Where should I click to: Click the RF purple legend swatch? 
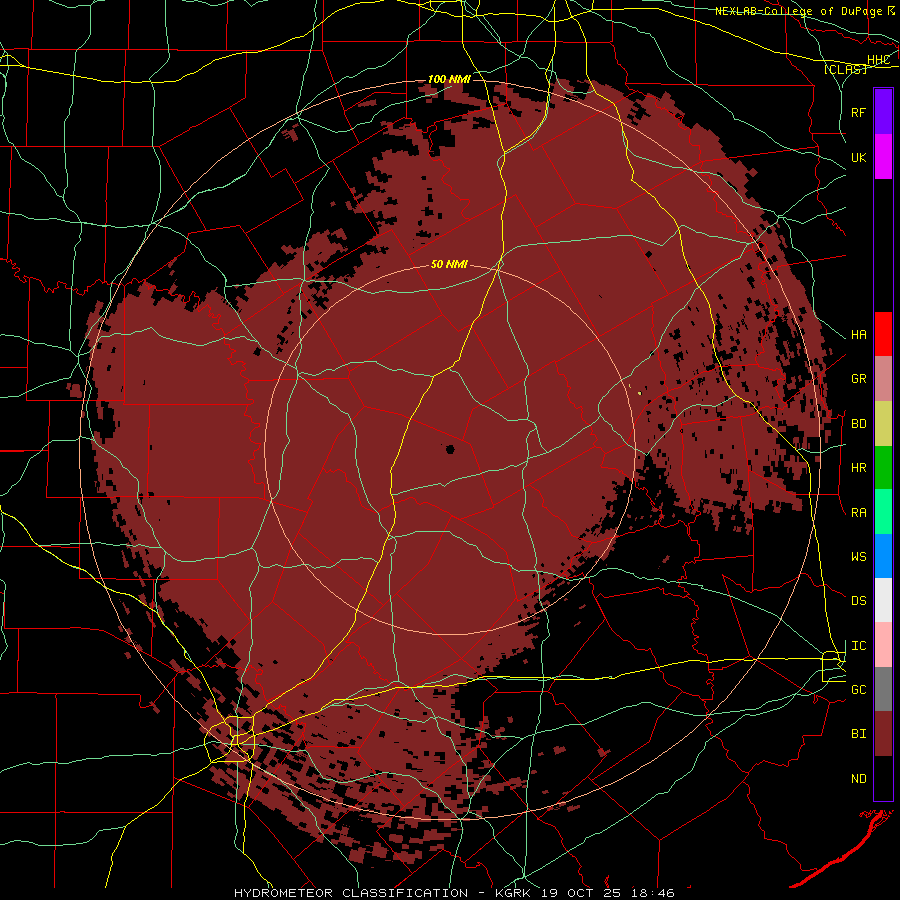click(x=883, y=111)
